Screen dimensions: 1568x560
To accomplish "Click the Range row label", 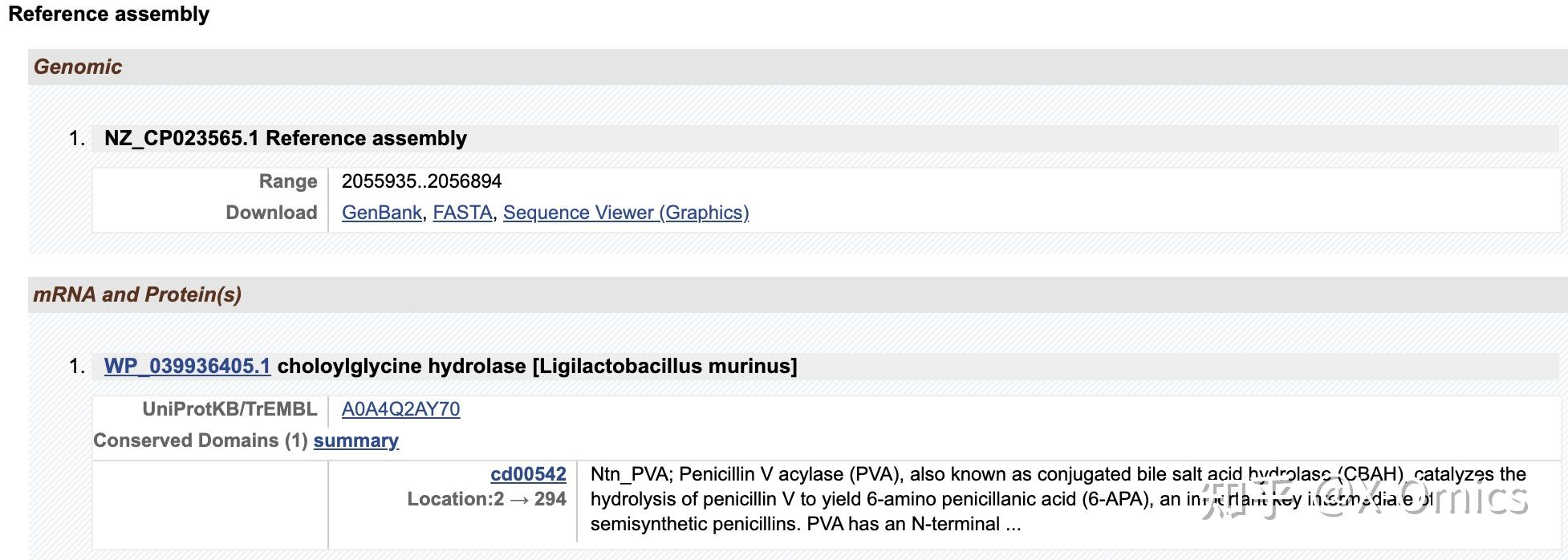I will (287, 181).
